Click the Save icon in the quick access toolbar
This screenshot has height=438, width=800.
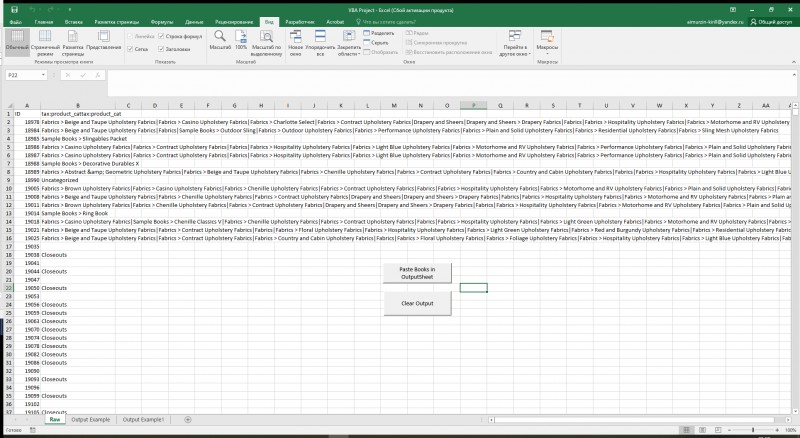pos(14,10)
